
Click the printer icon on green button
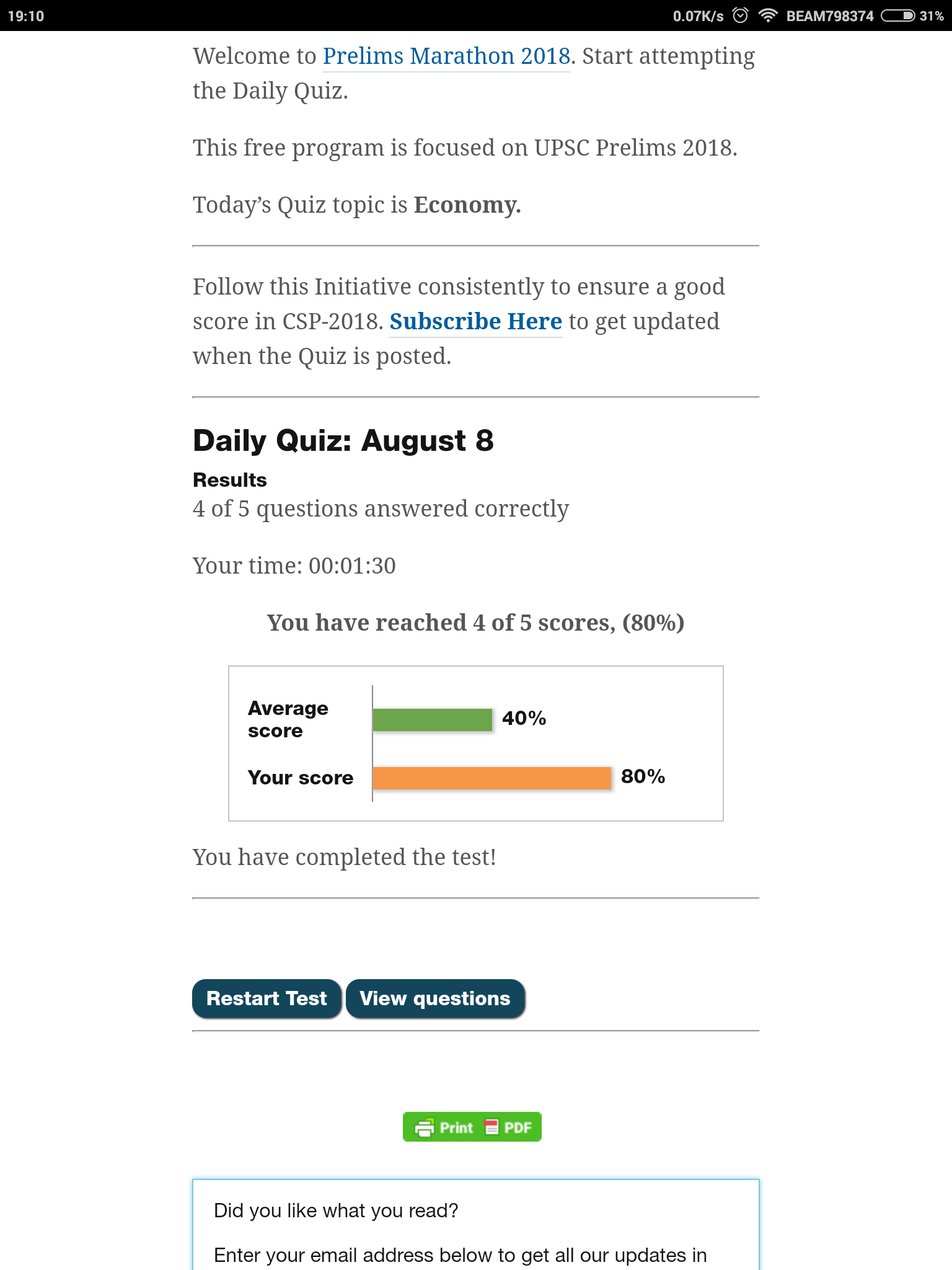pos(425,1127)
